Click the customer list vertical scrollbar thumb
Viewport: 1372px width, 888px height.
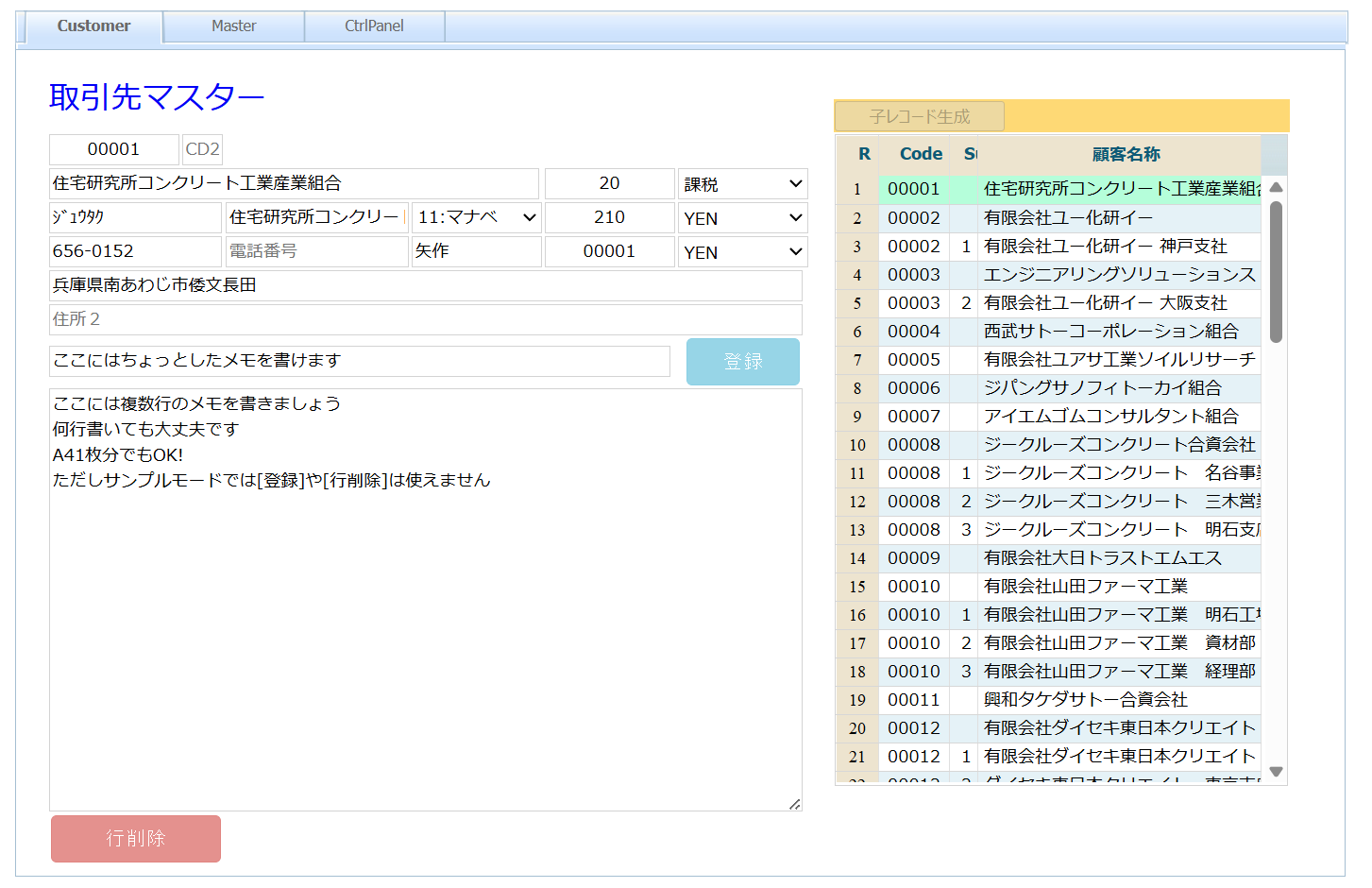coord(1276,272)
